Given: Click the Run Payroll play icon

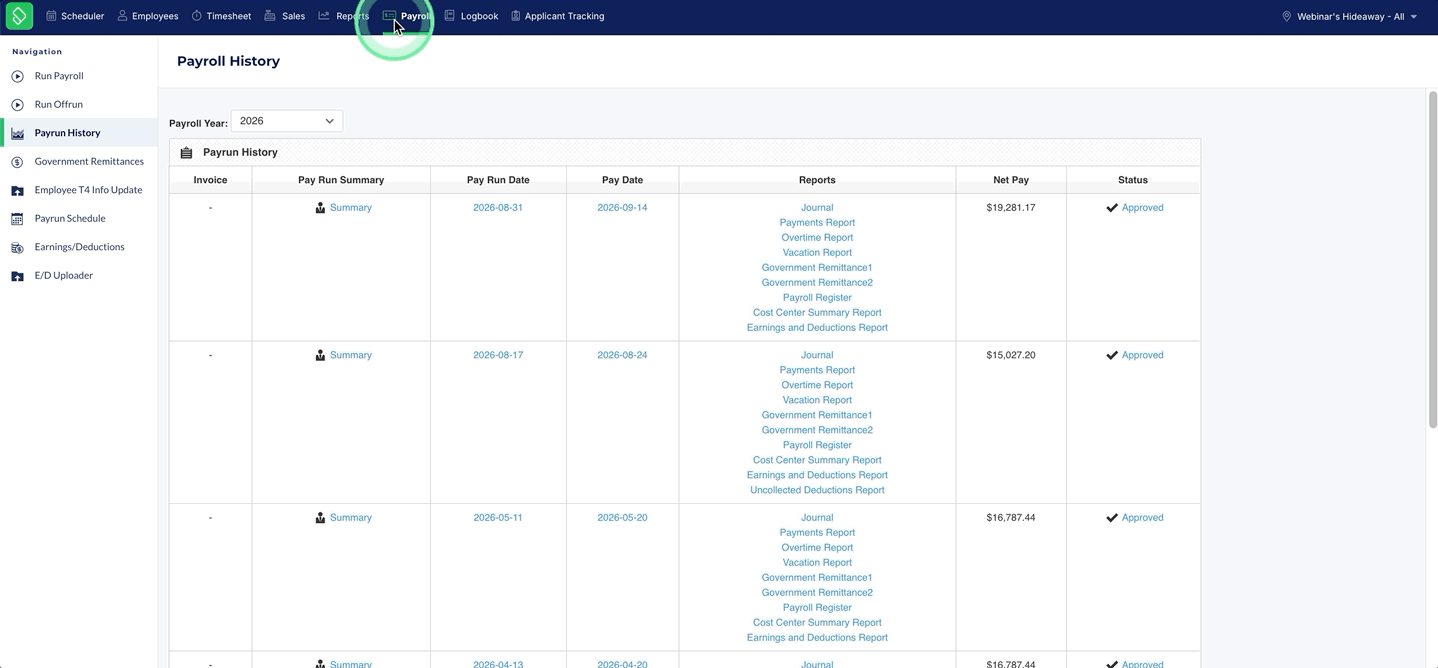Looking at the screenshot, I should 17,76.
